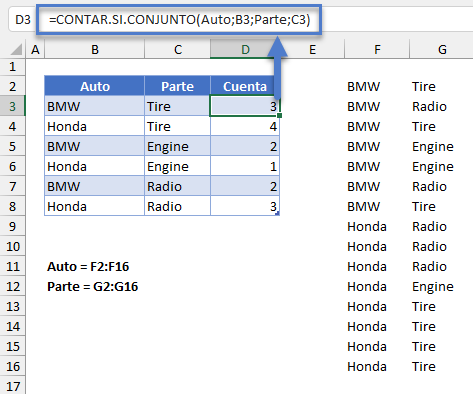Click the Name Box showing D3
The width and height of the screenshot is (473, 394).
[x=23, y=20]
